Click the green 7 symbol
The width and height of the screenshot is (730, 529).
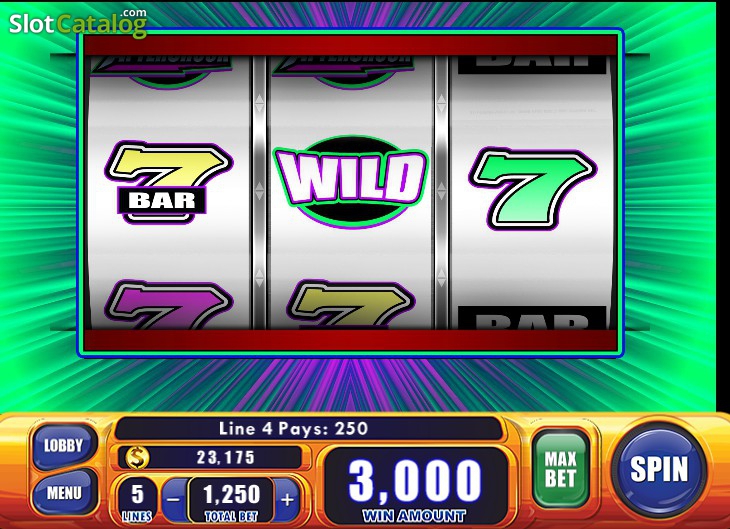(x=533, y=188)
